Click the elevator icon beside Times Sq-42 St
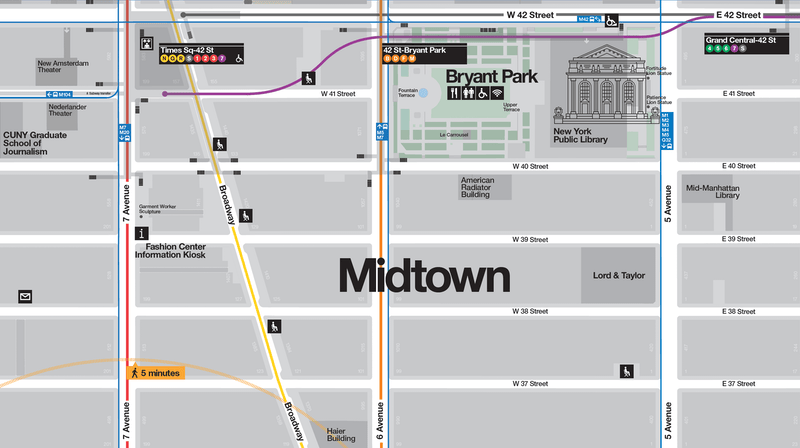 click(x=147, y=43)
